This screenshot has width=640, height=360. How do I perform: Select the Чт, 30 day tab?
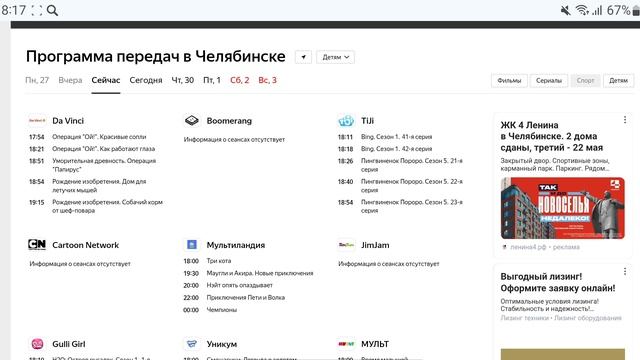click(182, 80)
